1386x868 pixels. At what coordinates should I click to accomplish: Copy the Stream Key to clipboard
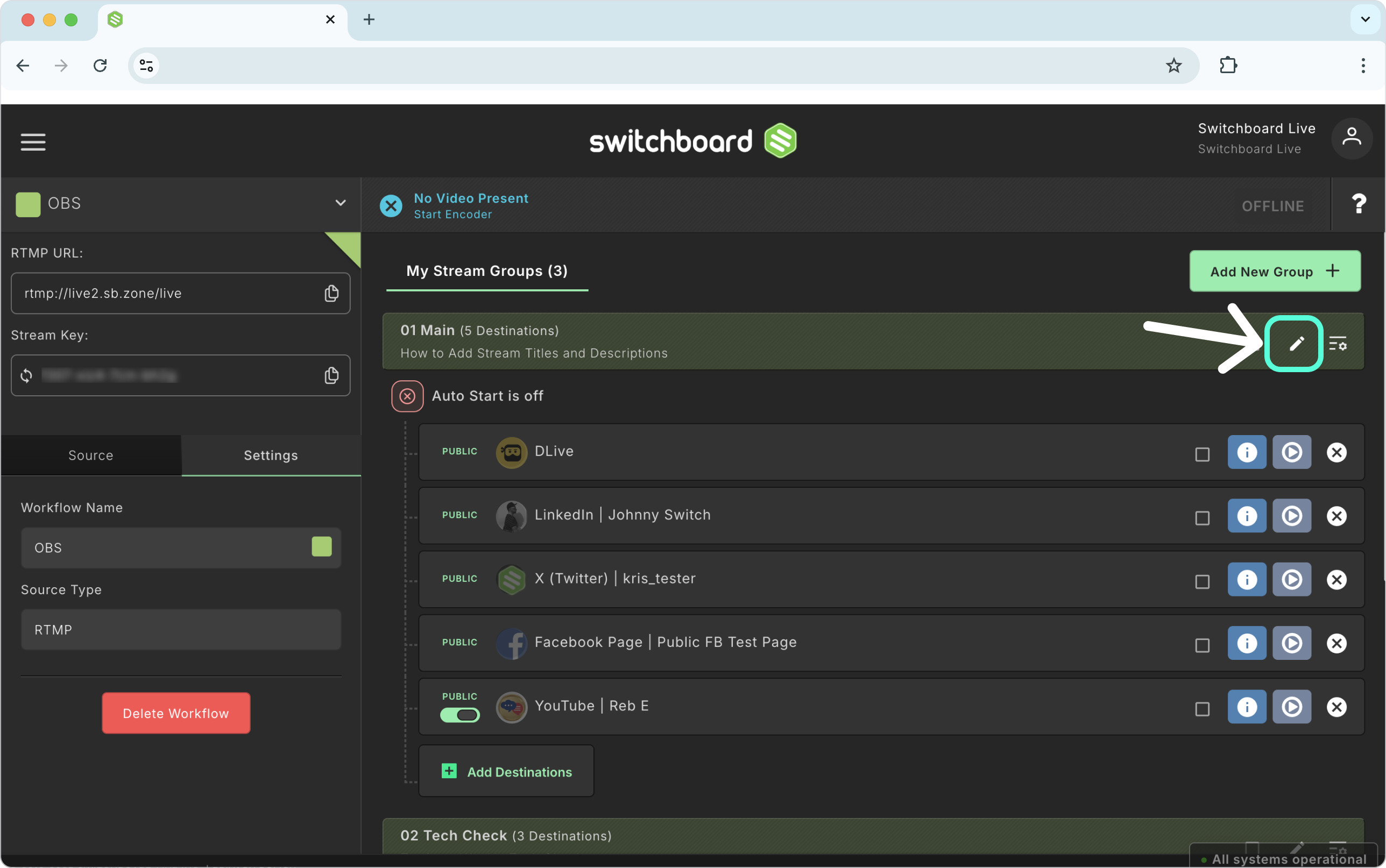[331, 375]
